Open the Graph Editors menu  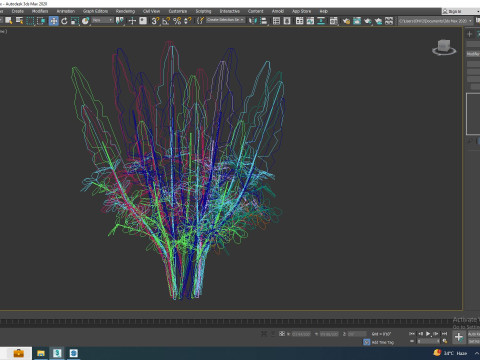click(x=95, y=11)
